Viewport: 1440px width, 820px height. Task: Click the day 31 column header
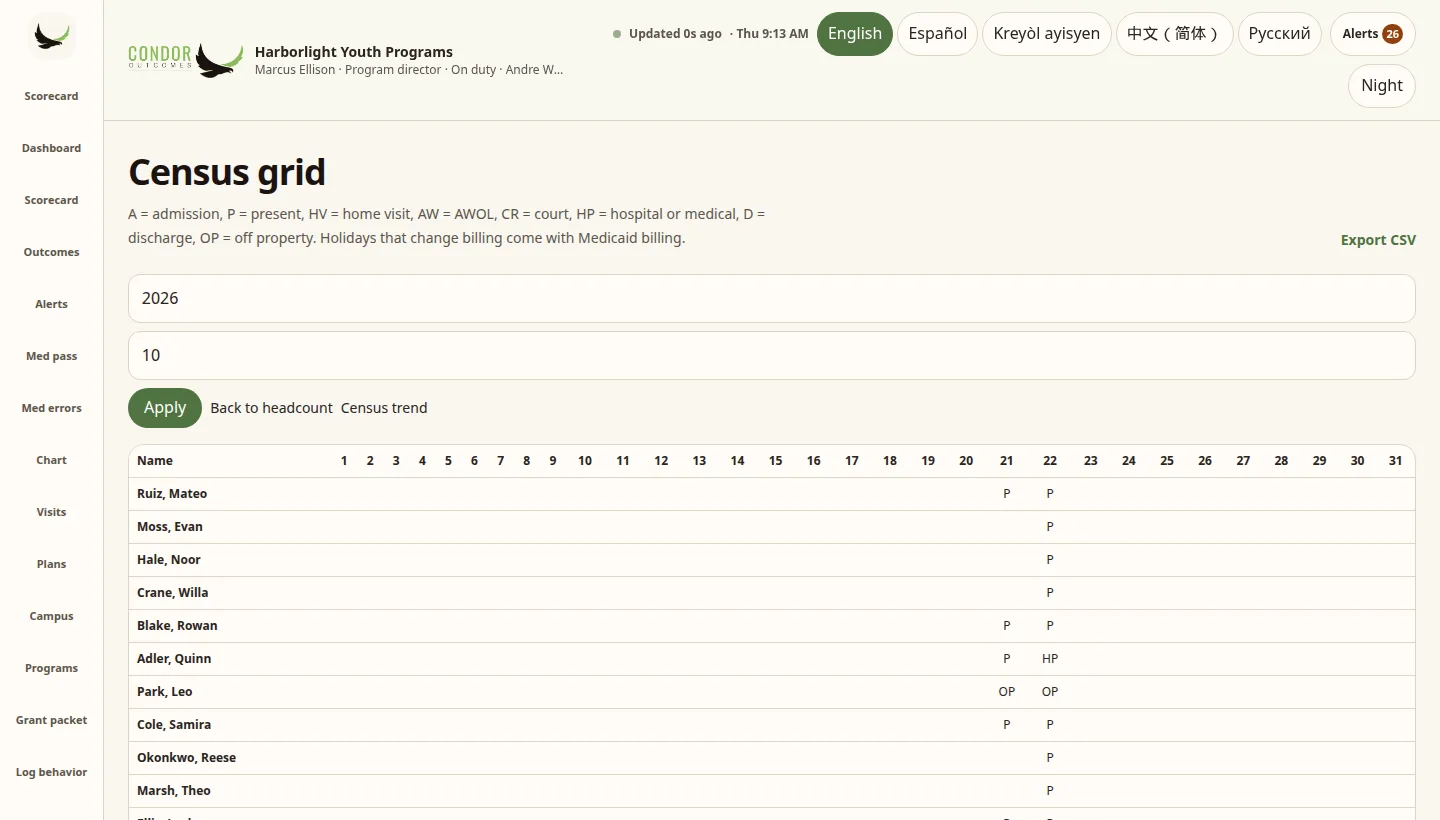1395,461
